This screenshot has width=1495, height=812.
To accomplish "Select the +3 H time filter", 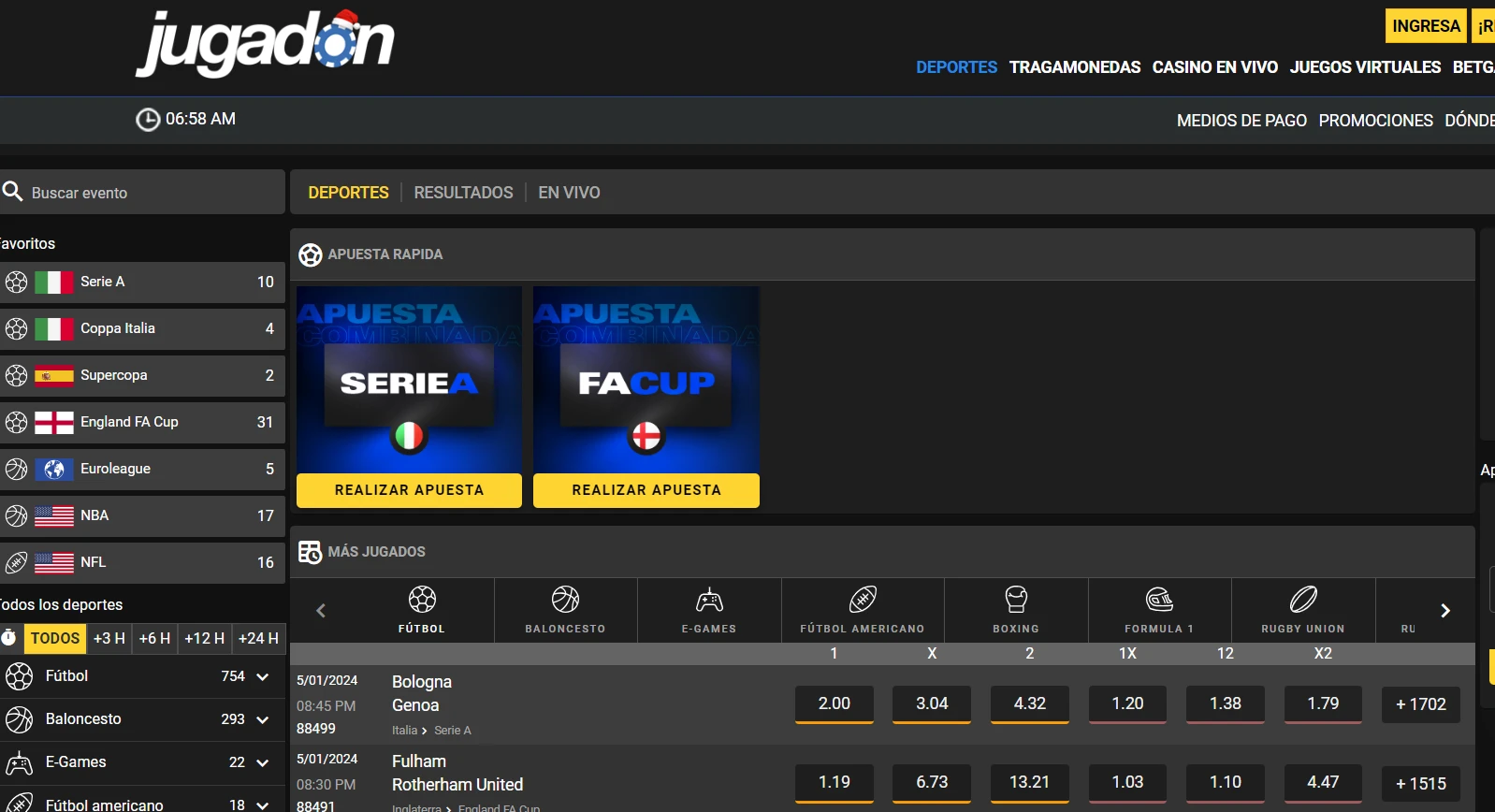I will [109, 638].
